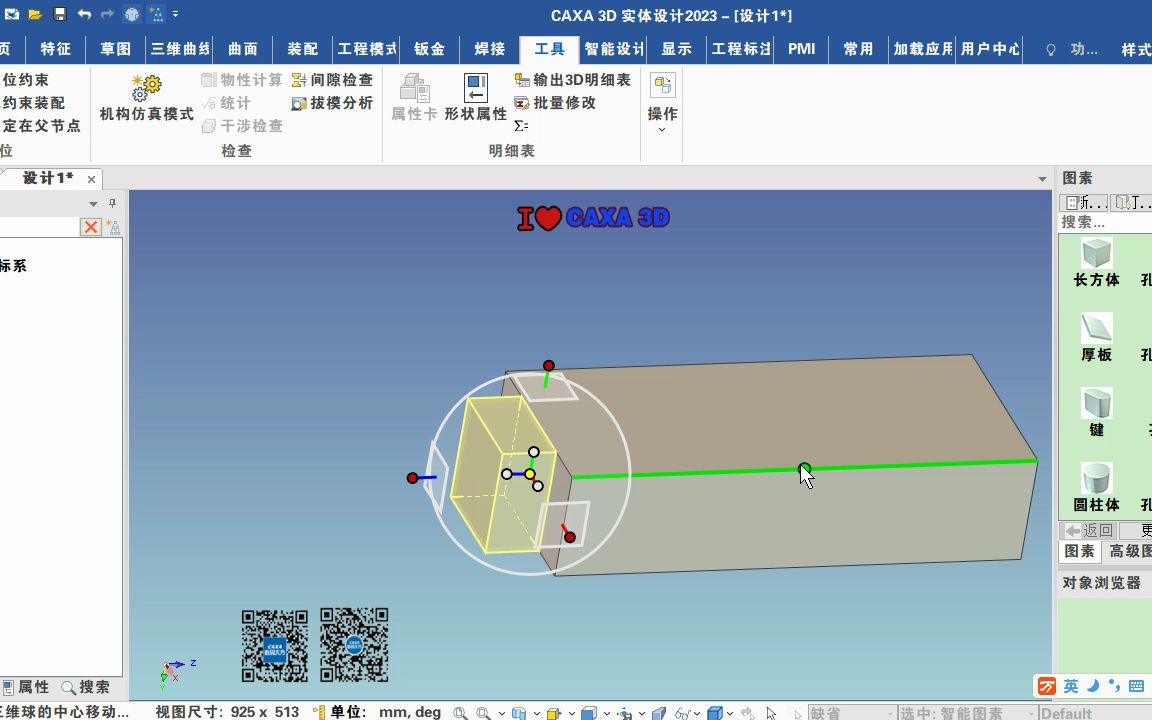Switch to the 高级图 tab in the right panel
The height and width of the screenshot is (720, 1152).
pos(1131,551)
